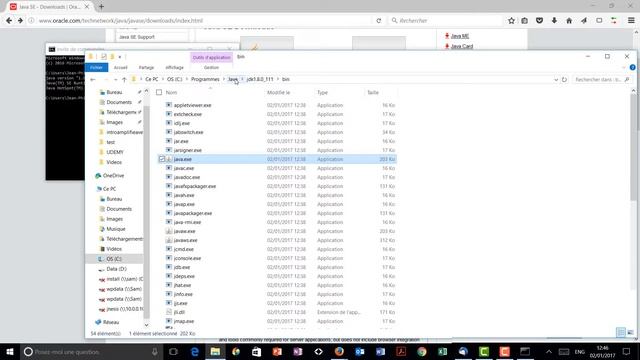Click the Java ME link on Oracle page
Image resolution: width=640 pixels, height=360 pixels.
click(460, 36)
